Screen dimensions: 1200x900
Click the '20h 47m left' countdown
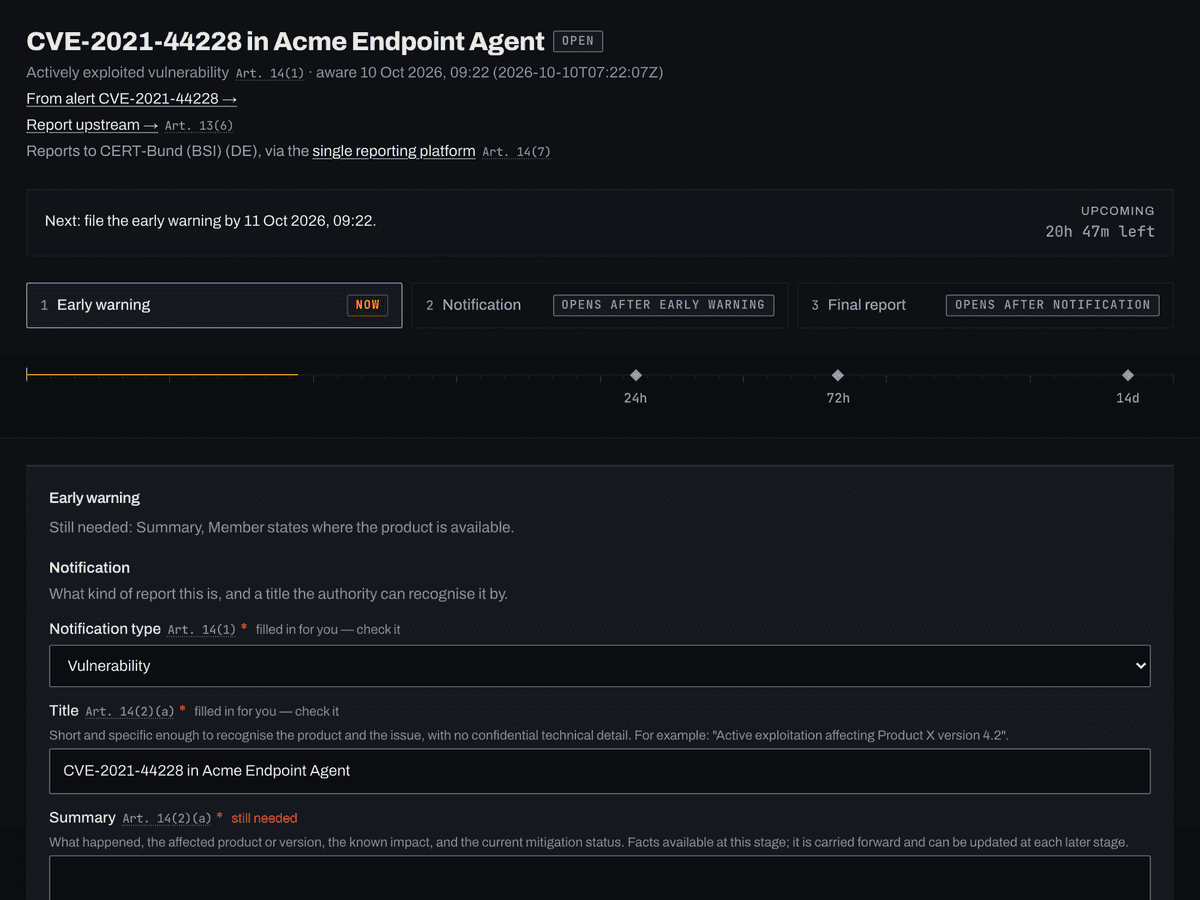1100,232
